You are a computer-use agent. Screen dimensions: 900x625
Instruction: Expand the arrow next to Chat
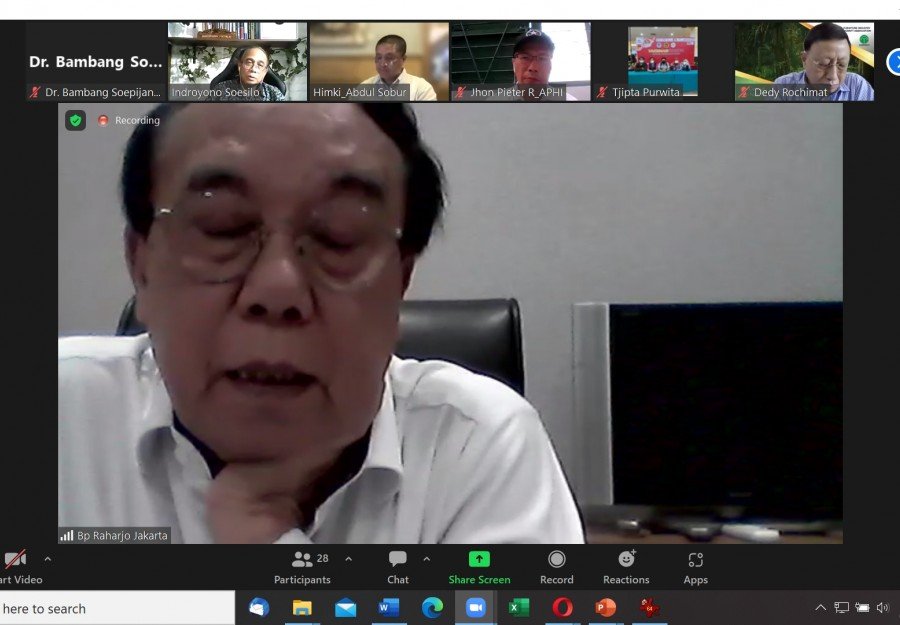point(426,559)
